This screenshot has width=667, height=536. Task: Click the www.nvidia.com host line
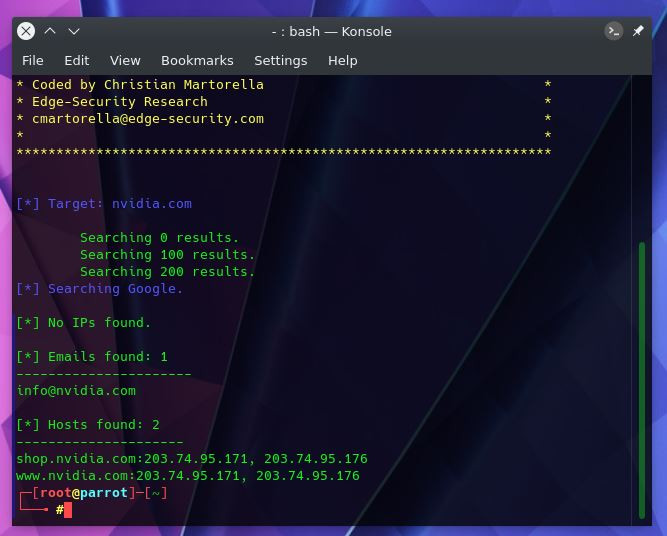click(188, 476)
